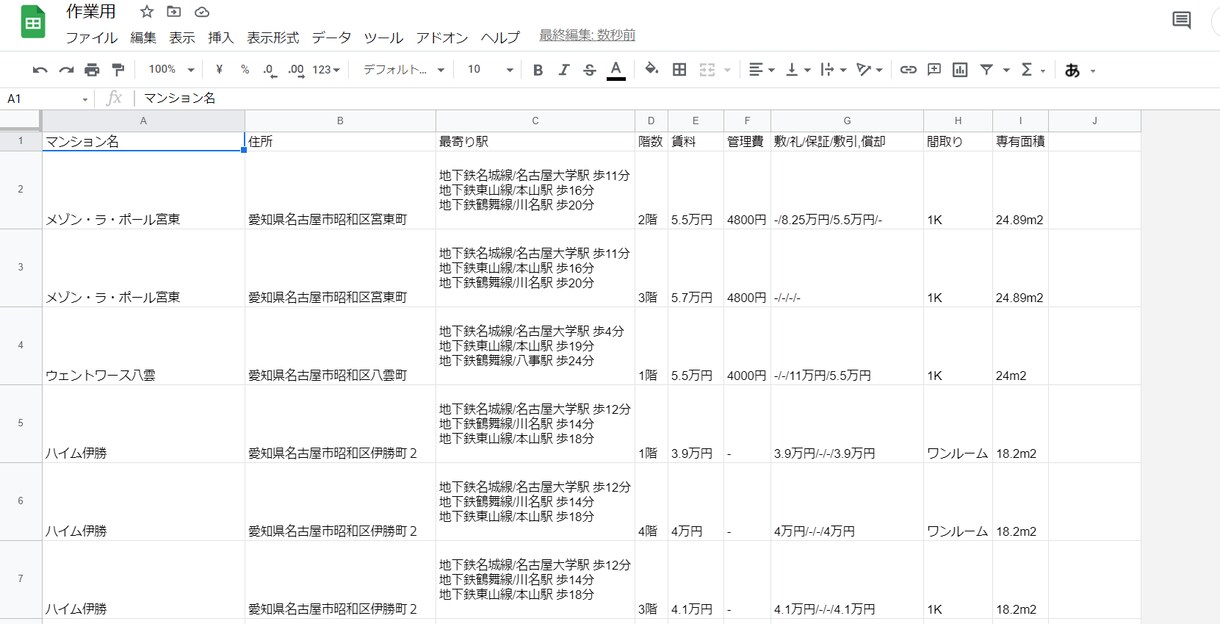Open filter views dropdown arrow
Image resolution: width=1220 pixels, height=624 pixels.
click(1006, 70)
